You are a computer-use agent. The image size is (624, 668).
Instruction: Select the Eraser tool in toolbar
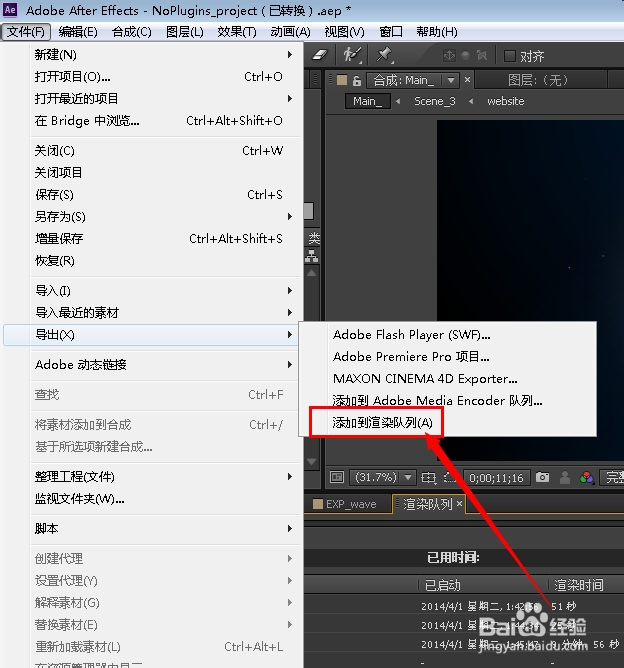tap(320, 55)
